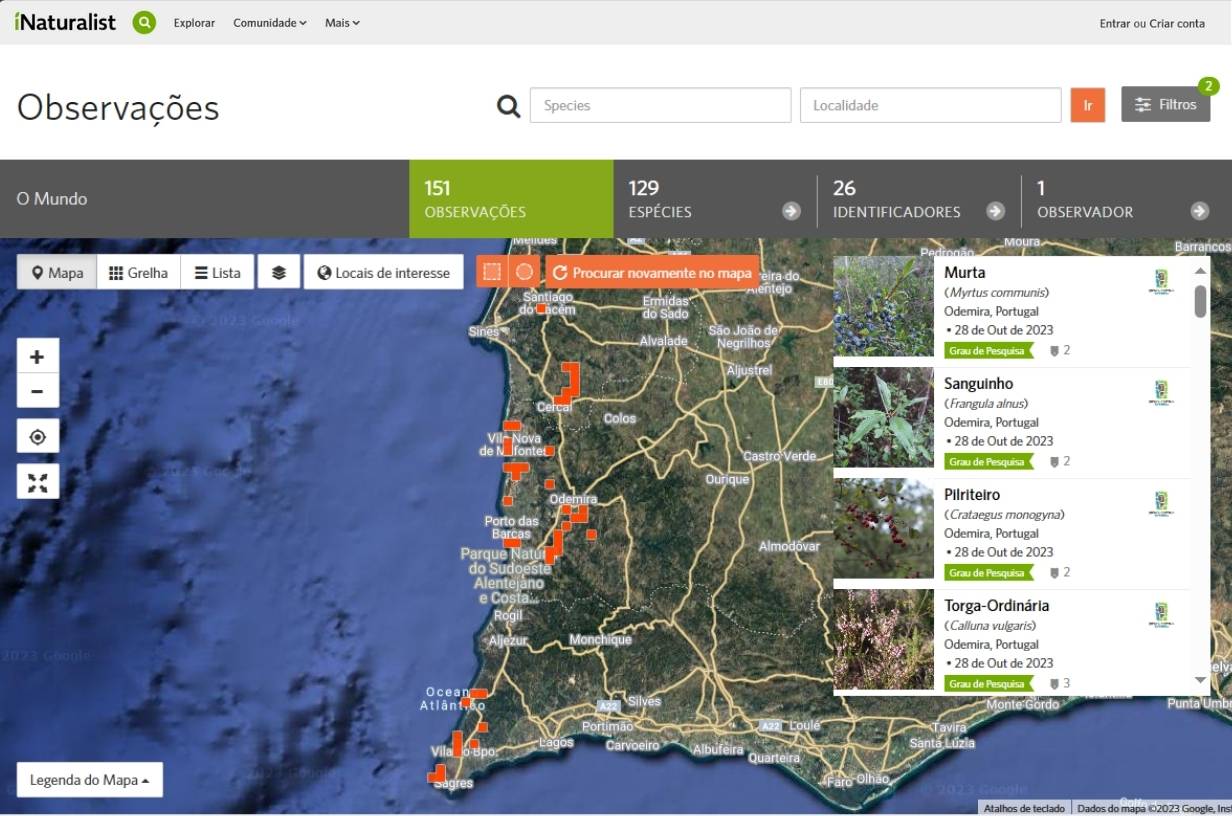Select the 151 Observações tab
This screenshot has height=816, width=1232.
coord(511,199)
